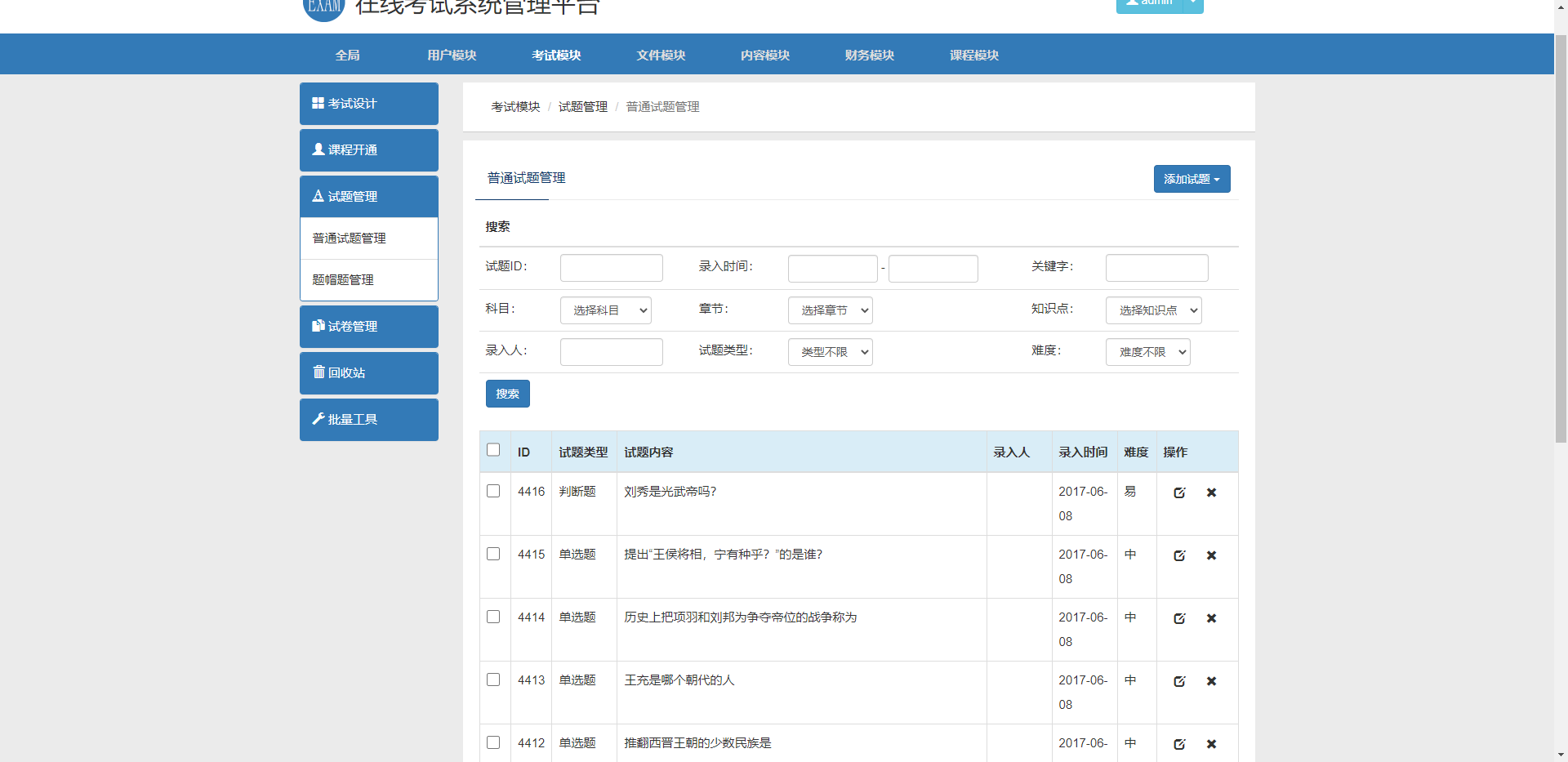Screen dimensions: 1568x762
Task: Click question text 王充是哪个朝代的人
Action: [679, 680]
